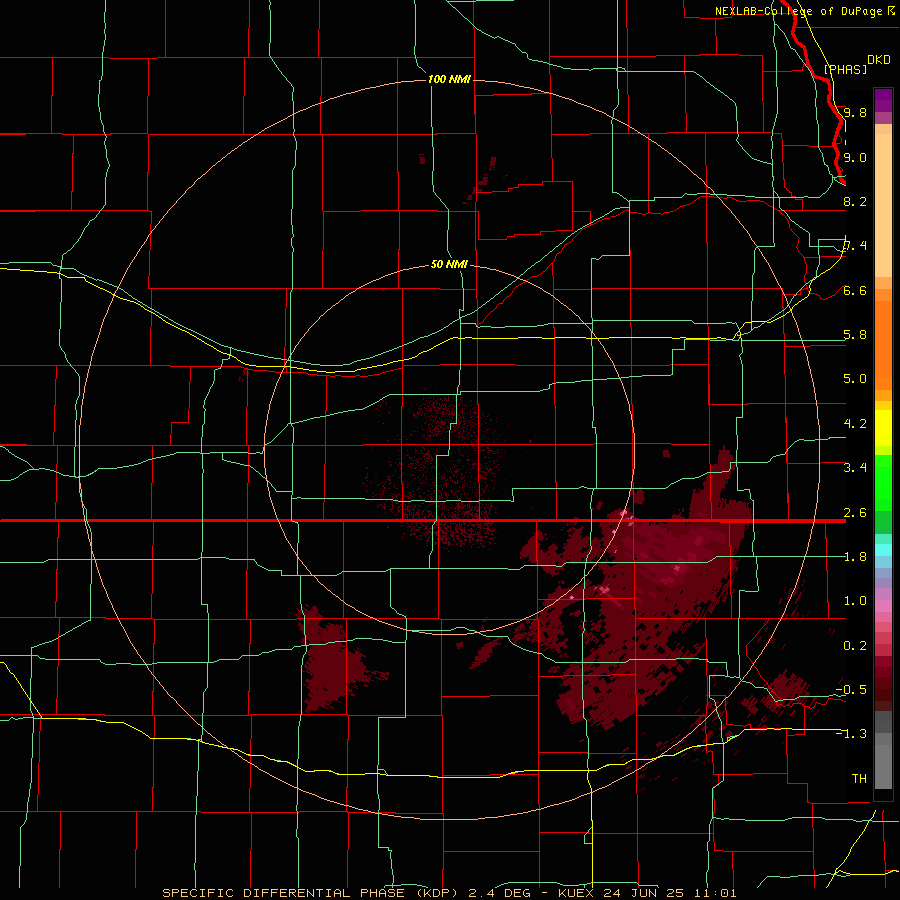This screenshot has width=900, height=900.
Task: Pick the purple top segment of the color bar
Action: [x=883, y=100]
